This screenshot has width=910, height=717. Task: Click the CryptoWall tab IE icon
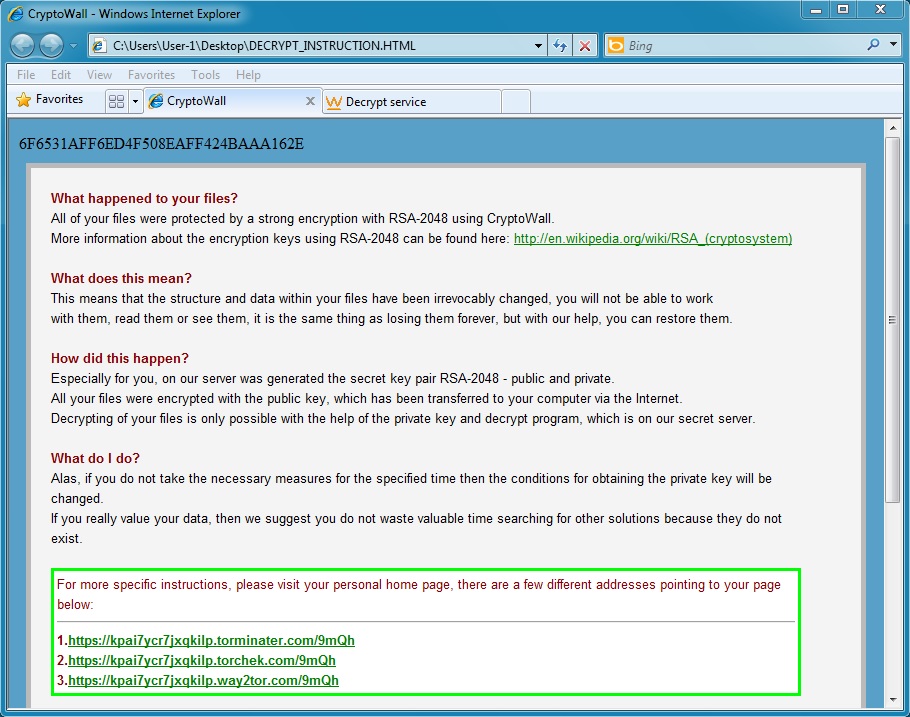[x=156, y=101]
